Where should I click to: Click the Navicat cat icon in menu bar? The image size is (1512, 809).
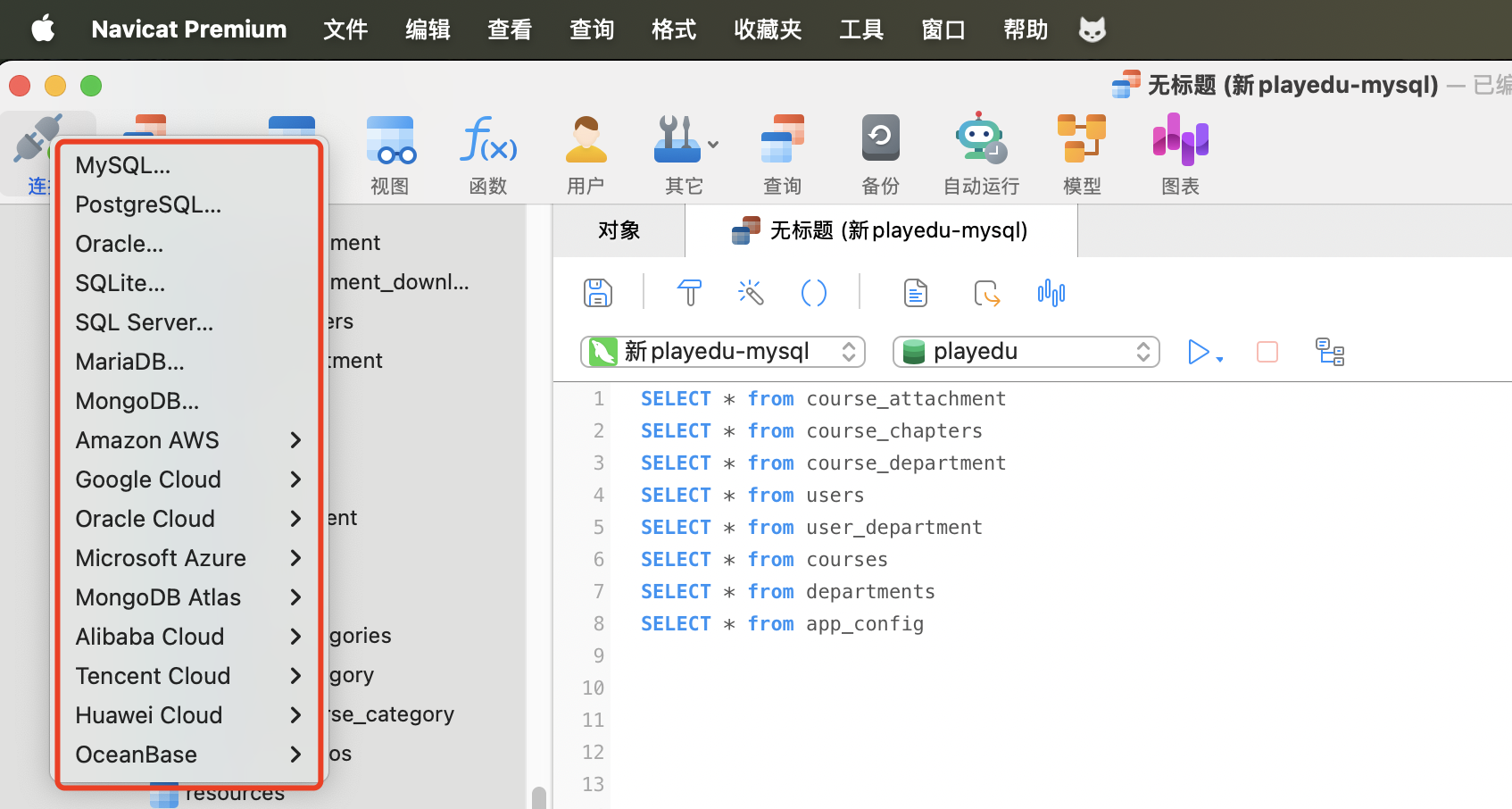click(x=1092, y=29)
